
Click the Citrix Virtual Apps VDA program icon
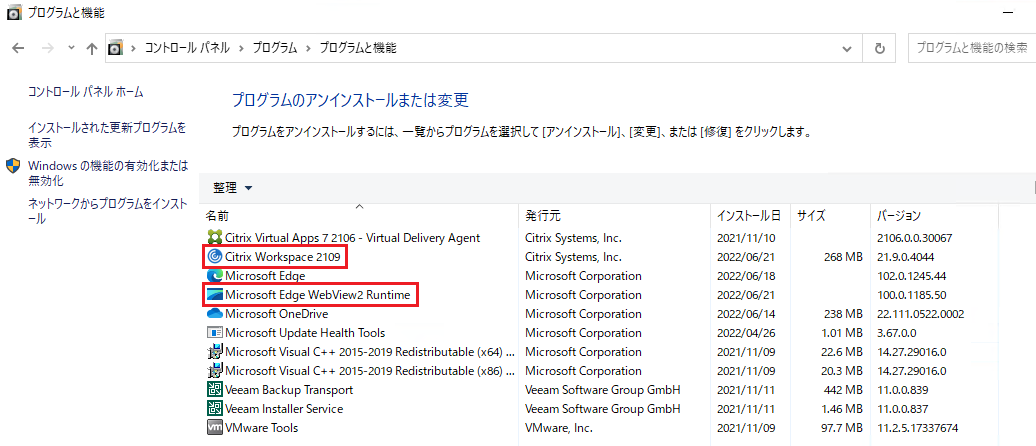point(214,238)
